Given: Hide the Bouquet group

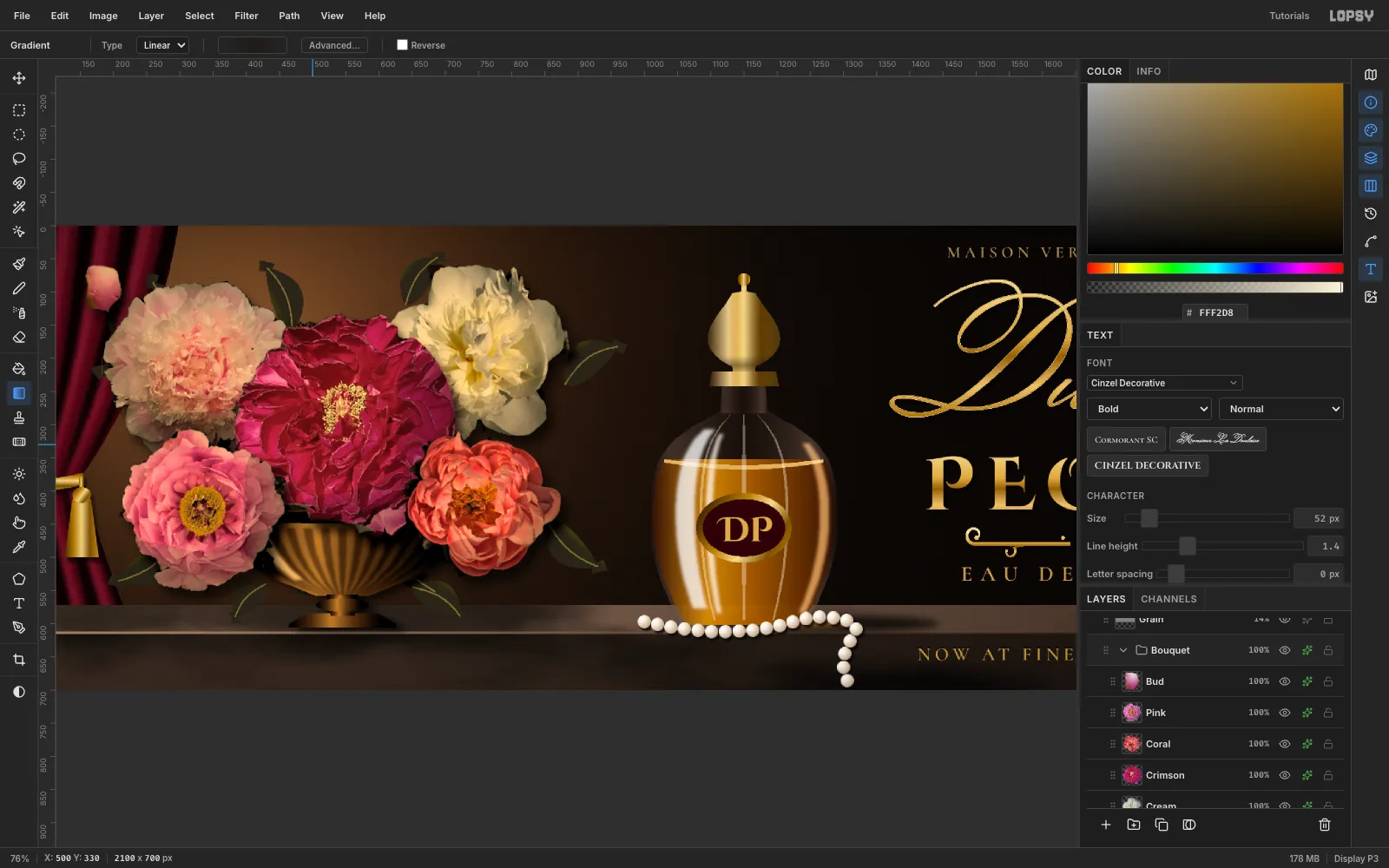Looking at the screenshot, I should (1285, 650).
